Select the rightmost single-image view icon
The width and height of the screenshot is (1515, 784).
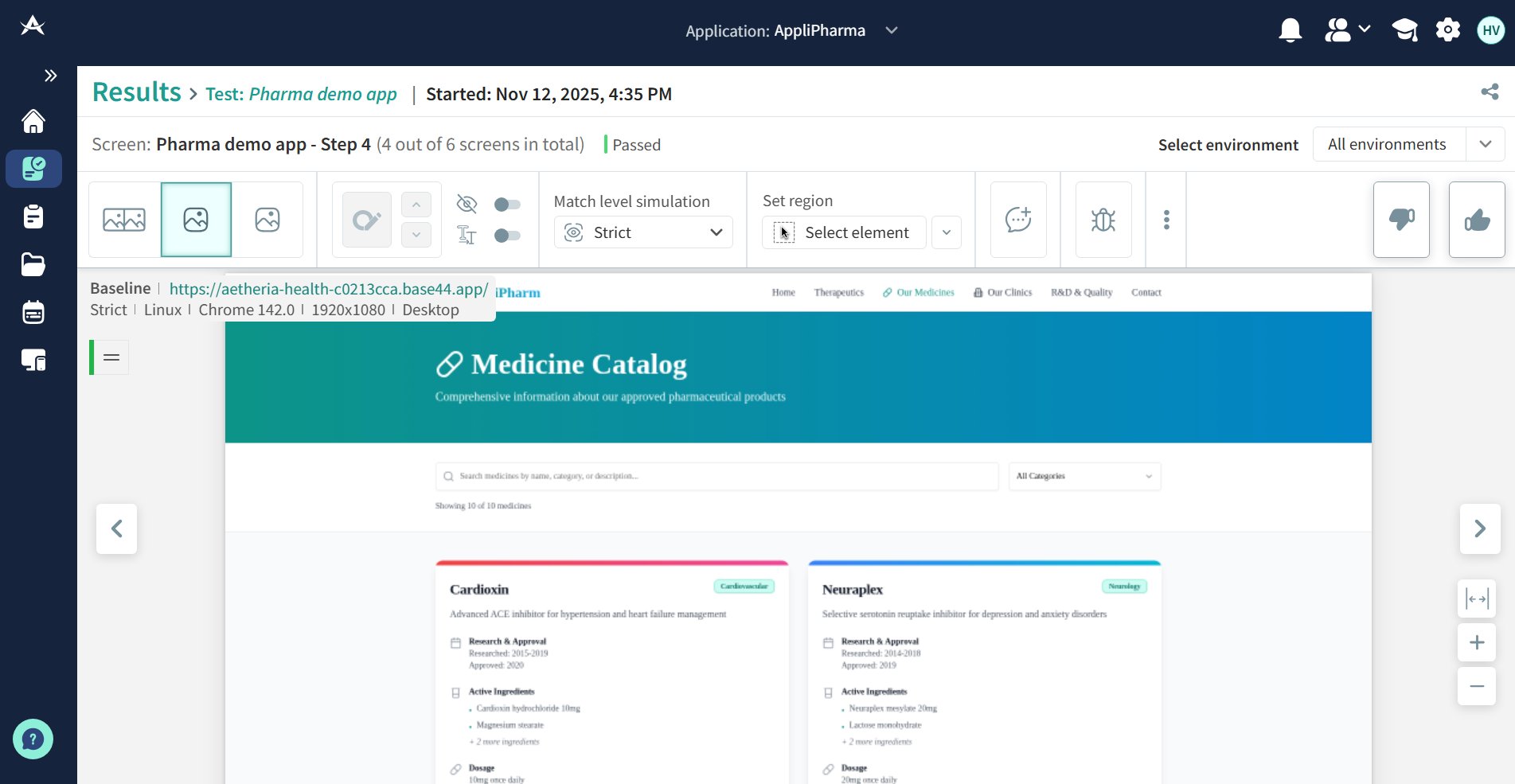click(267, 219)
